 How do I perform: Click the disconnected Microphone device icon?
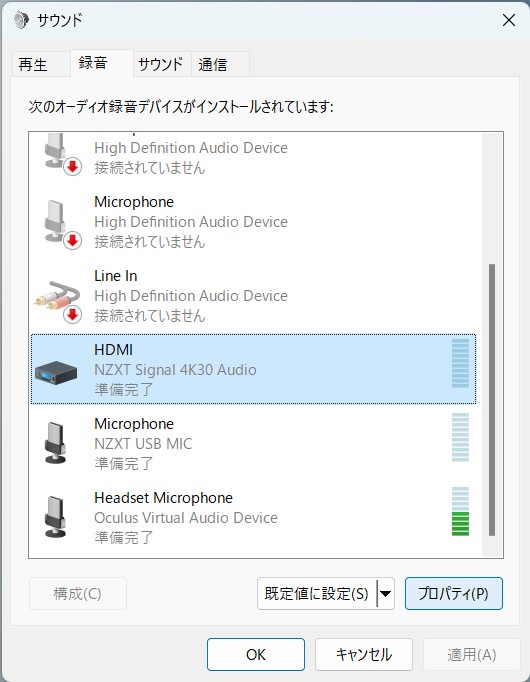pos(62,224)
